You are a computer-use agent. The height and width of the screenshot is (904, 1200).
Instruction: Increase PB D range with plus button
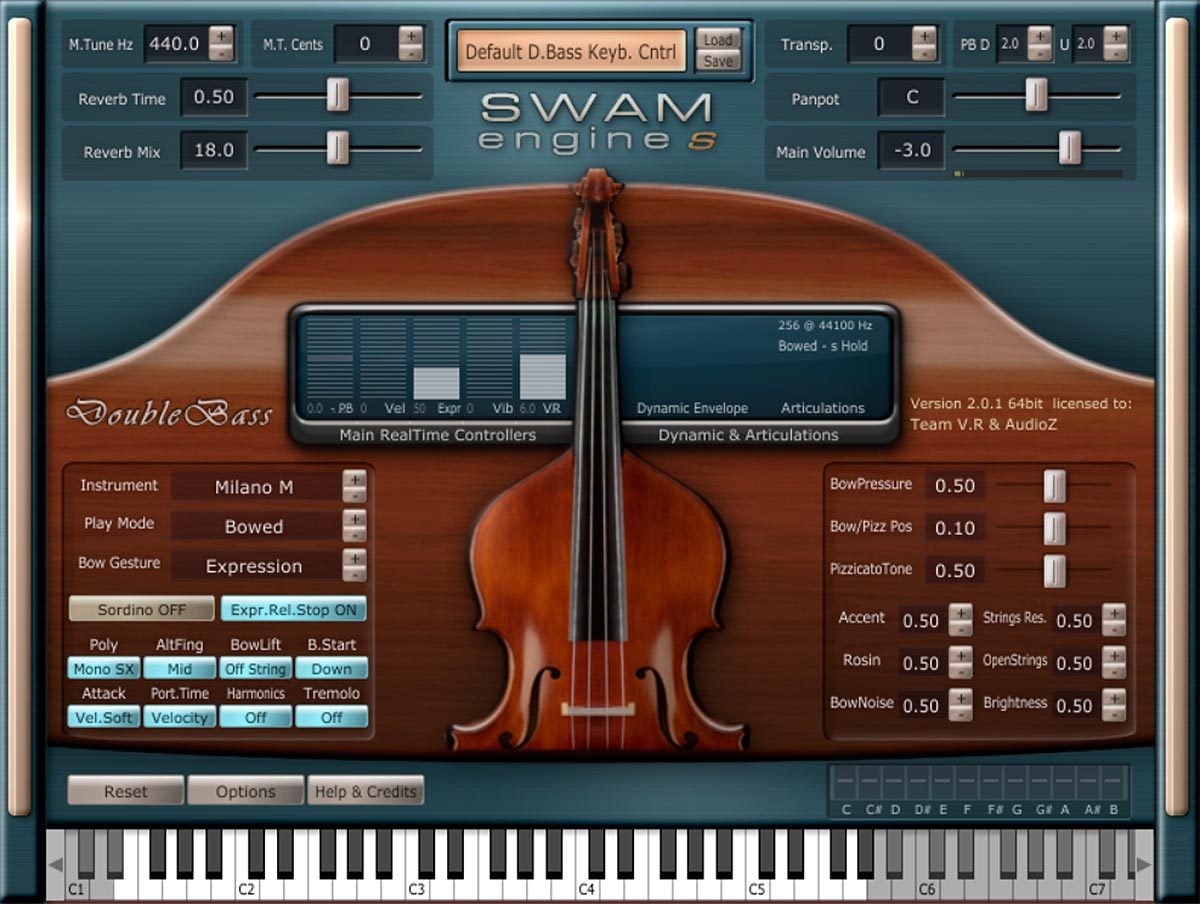coord(1040,36)
